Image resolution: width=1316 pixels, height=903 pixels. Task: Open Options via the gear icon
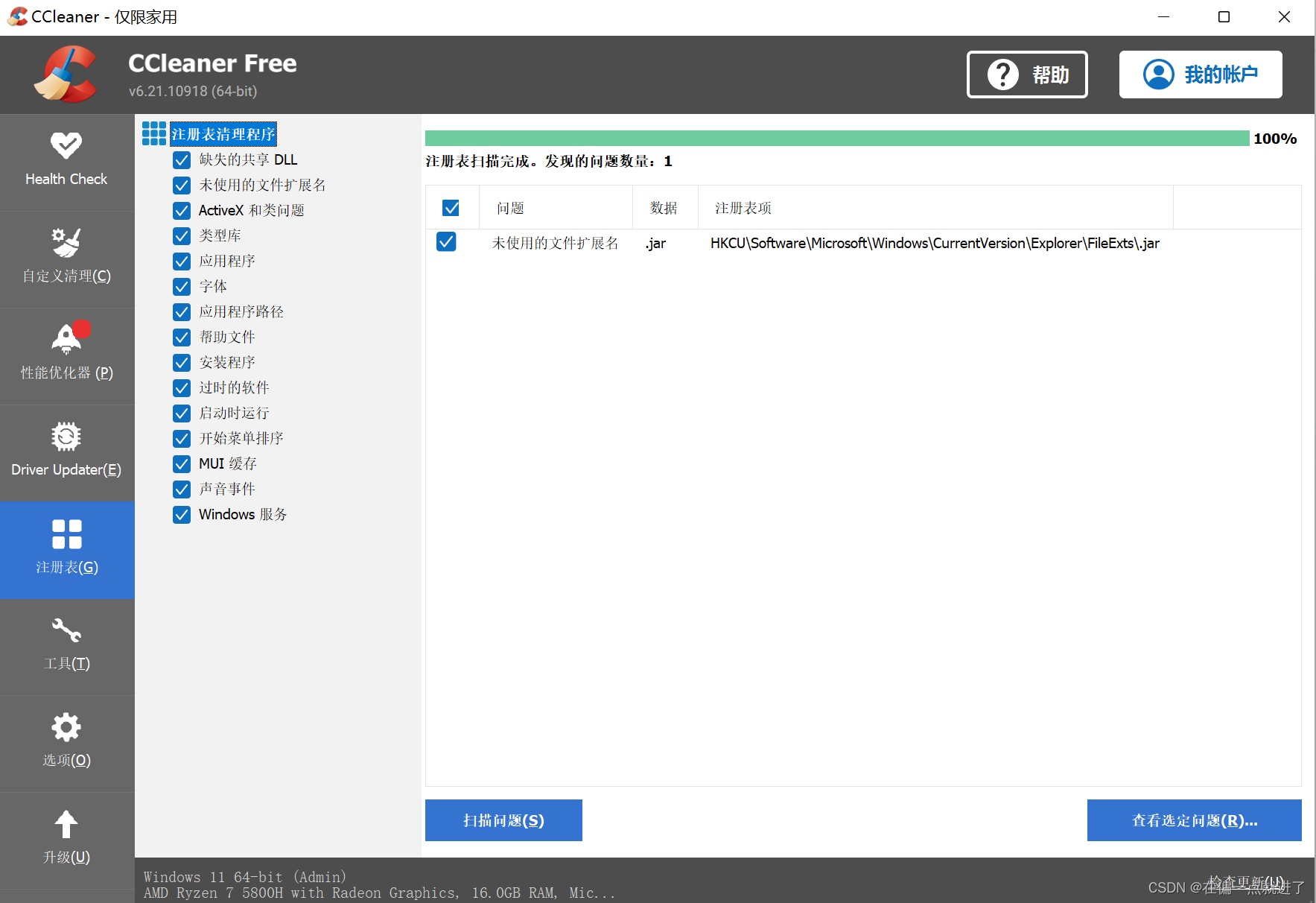pyautogui.click(x=66, y=726)
